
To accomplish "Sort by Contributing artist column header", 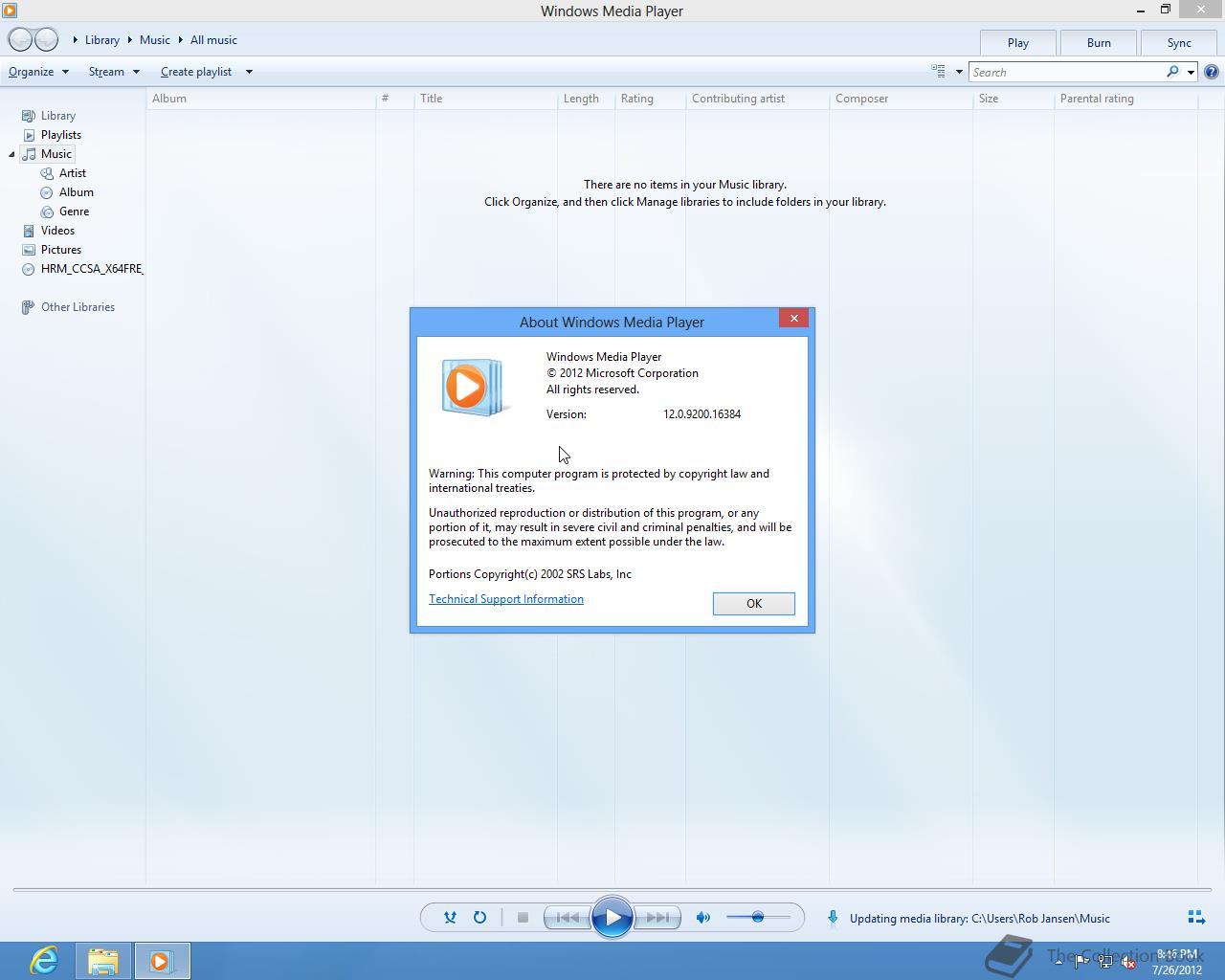I will click(x=757, y=99).
